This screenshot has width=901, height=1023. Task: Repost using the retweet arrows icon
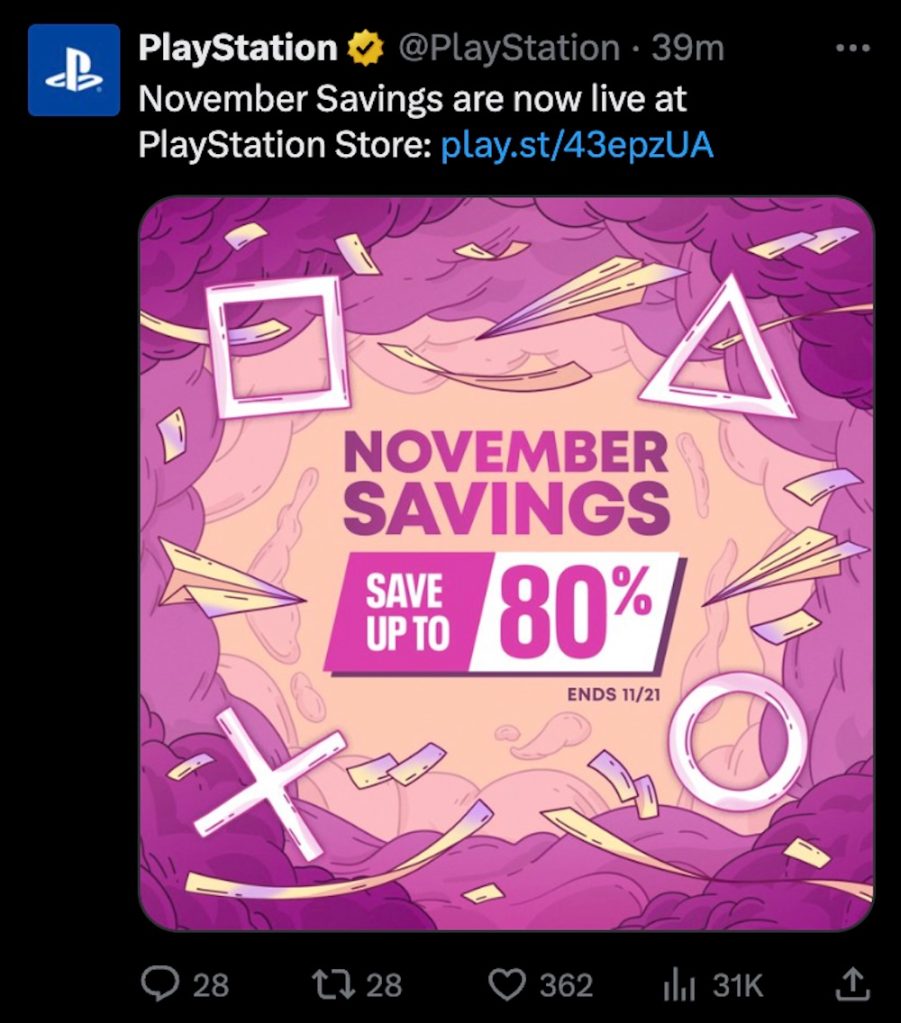333,984
